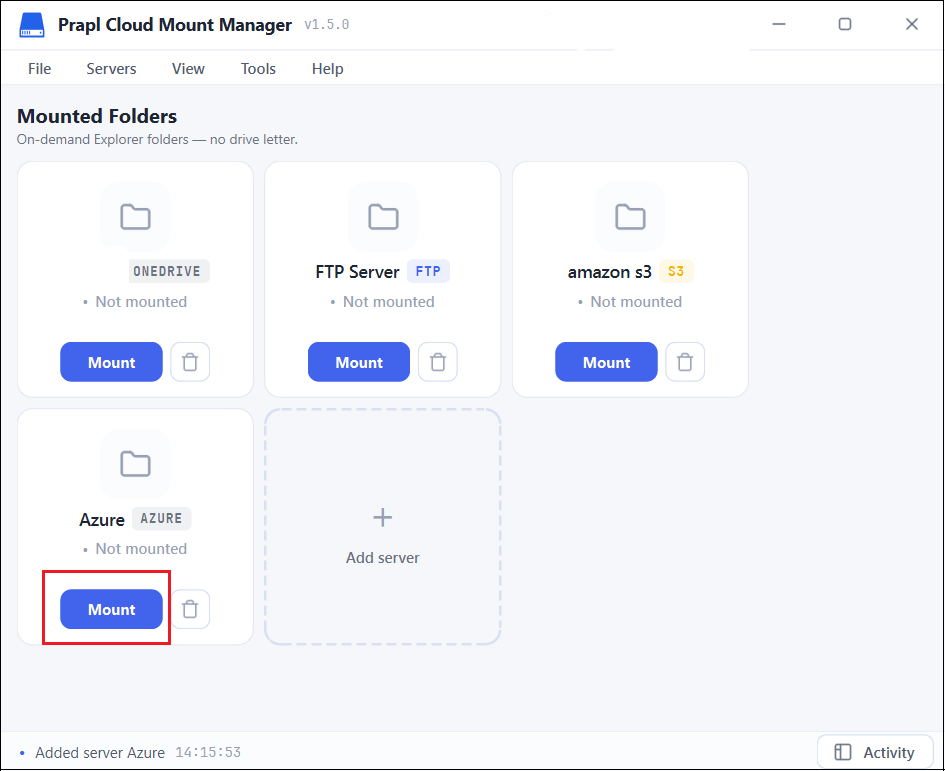
Task: Minimize the Prapl Cloud Mount Manager window
Action: 779,24
